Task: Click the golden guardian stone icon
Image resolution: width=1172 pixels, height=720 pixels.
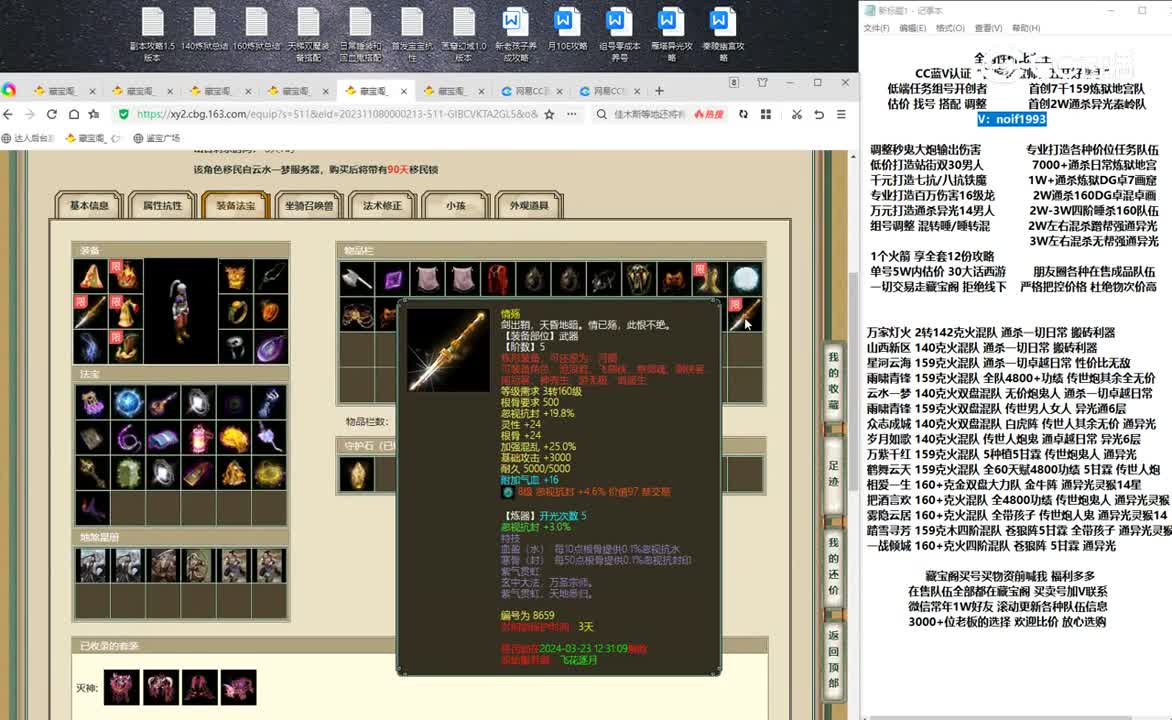Action: point(357,474)
